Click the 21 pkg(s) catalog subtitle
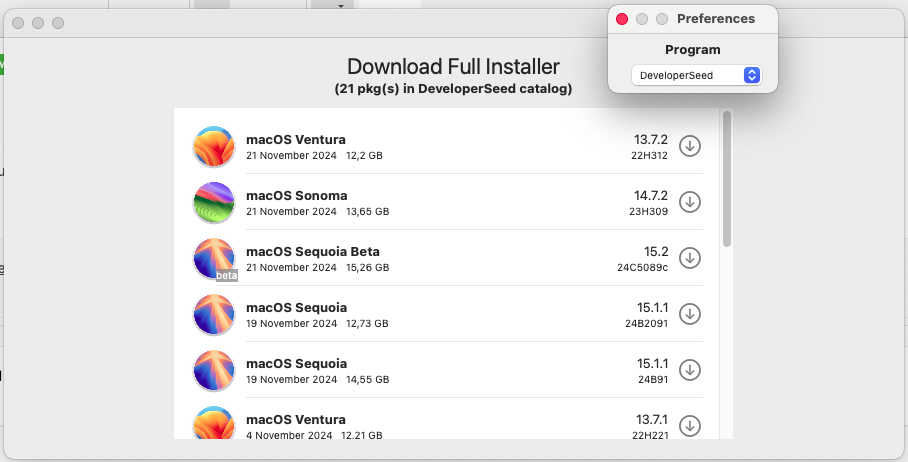908x462 pixels. [453, 89]
